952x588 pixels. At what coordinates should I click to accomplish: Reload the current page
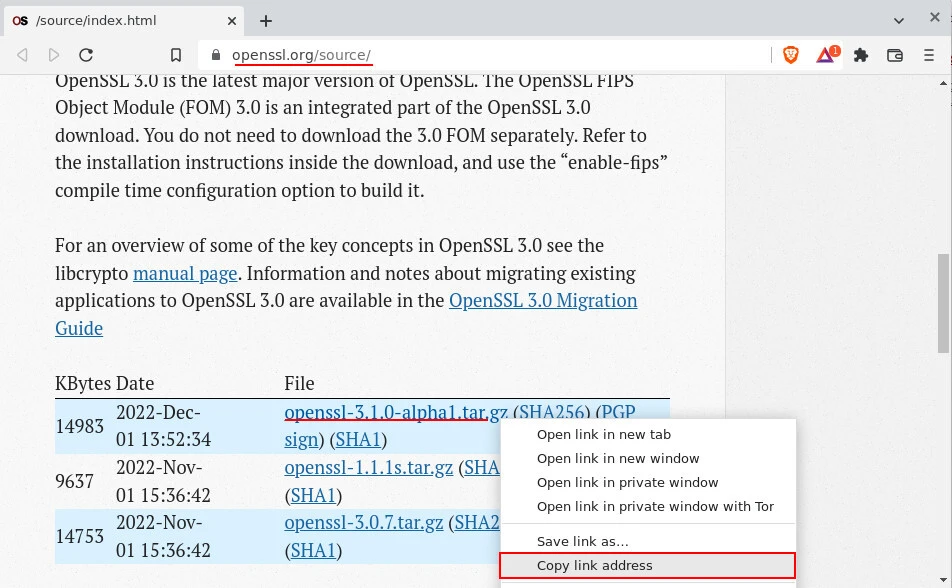tap(86, 56)
